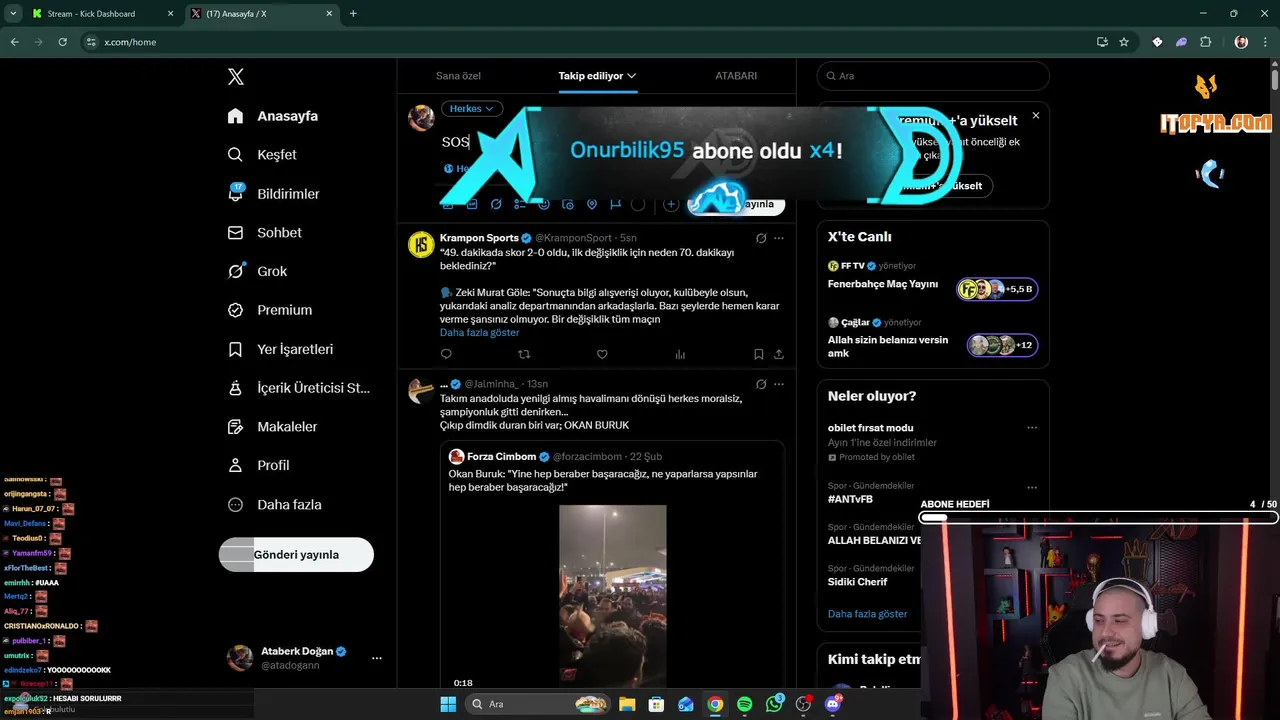
Task: Like the Krampon Sports post
Action: click(602, 354)
